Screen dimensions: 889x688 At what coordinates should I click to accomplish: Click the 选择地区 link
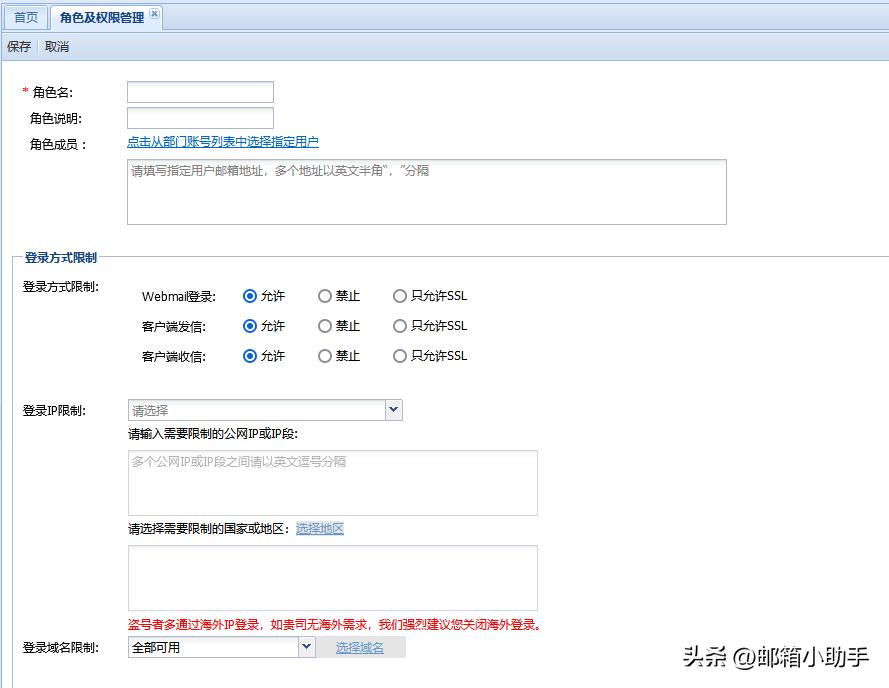[x=319, y=528]
